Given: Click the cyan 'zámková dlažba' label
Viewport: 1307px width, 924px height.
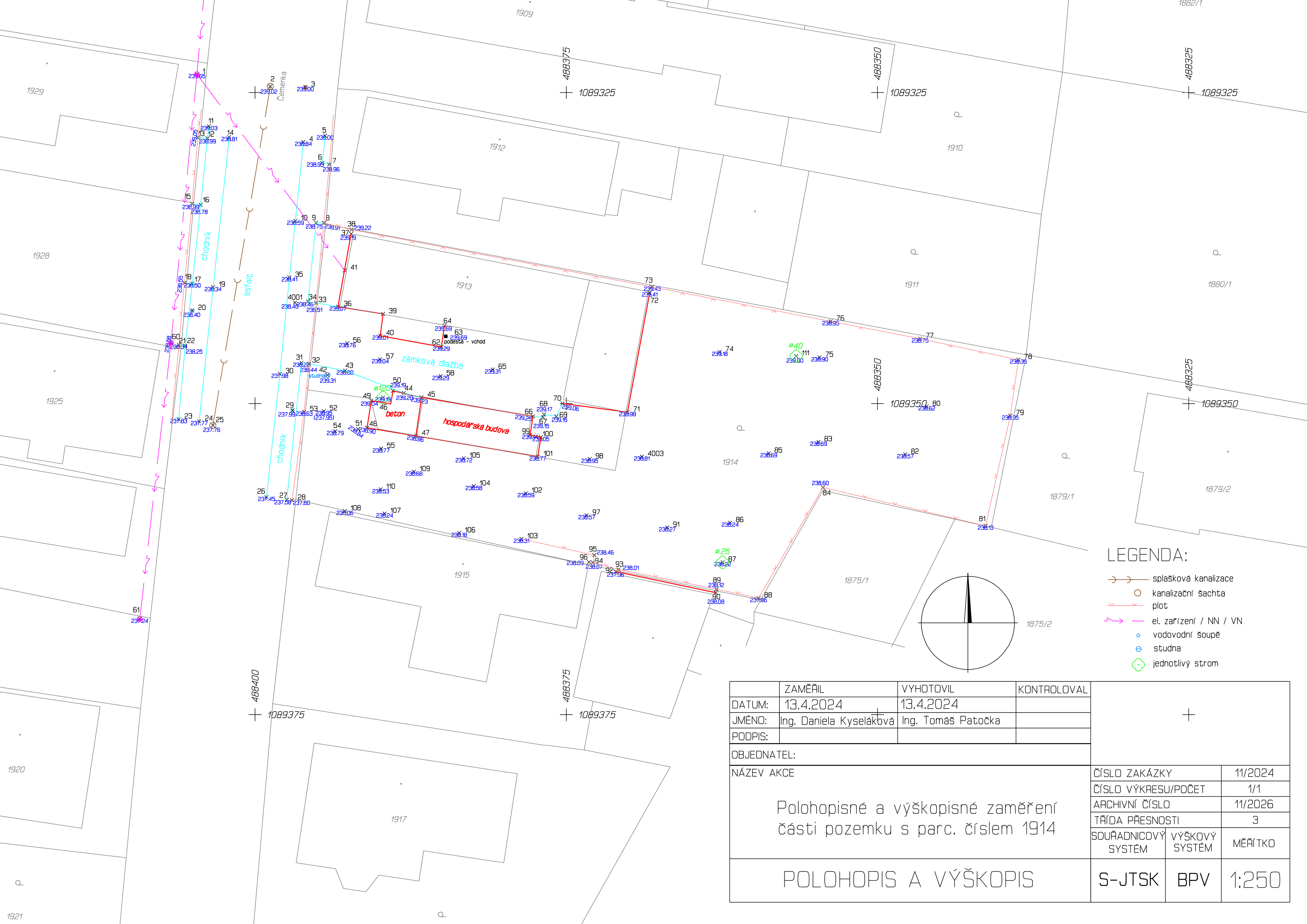Looking at the screenshot, I should [x=432, y=362].
